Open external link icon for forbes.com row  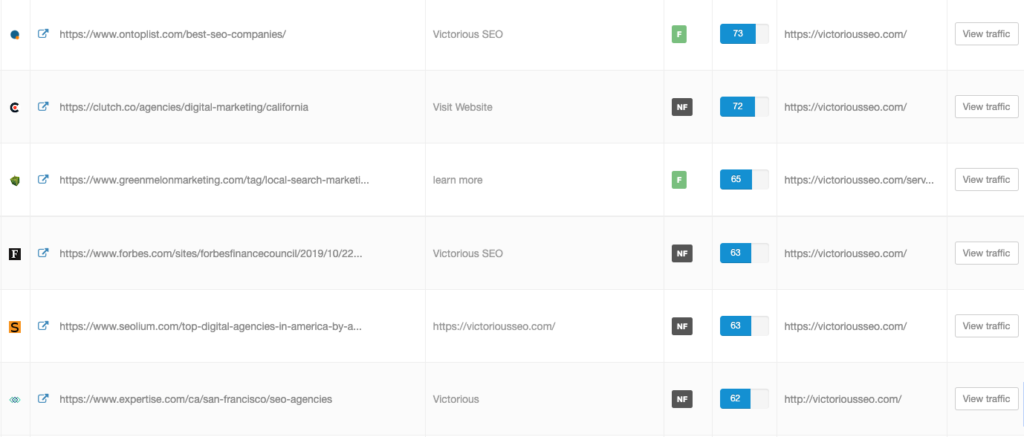point(43,253)
